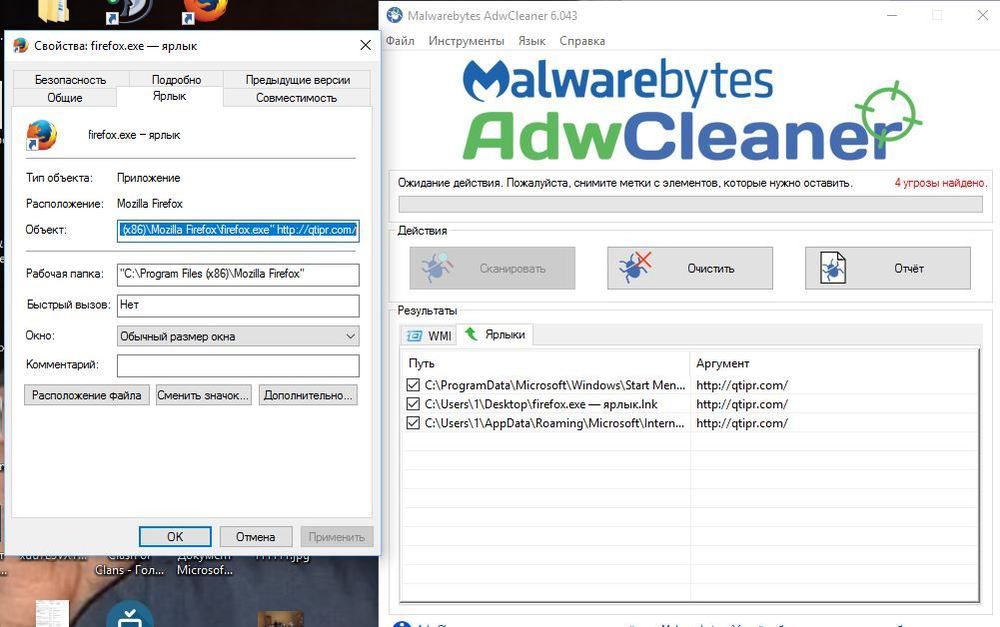Select the C:\ProgramData Start Menu path row
The image size is (1000, 627).
(x=555, y=385)
